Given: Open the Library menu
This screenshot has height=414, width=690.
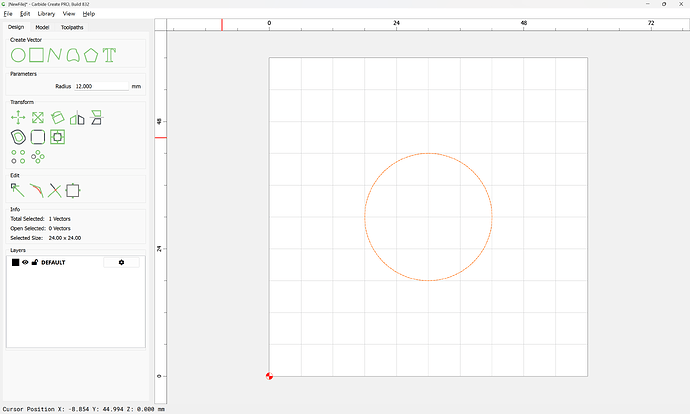Looking at the screenshot, I should click(46, 14).
